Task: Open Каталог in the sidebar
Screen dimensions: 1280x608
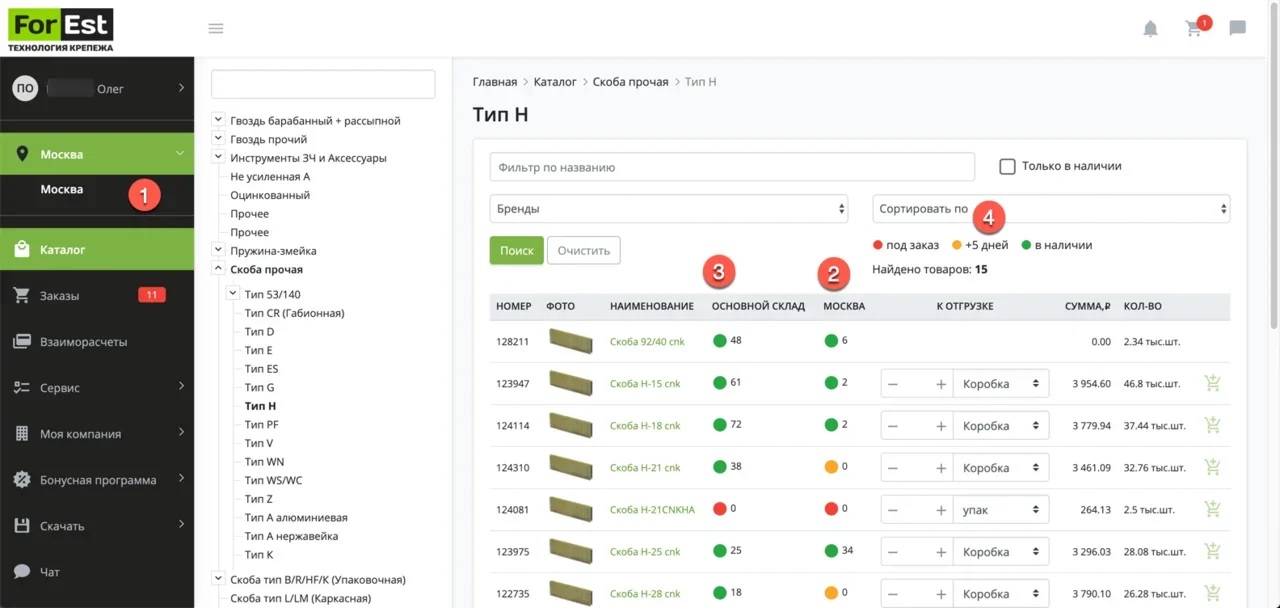Action: (x=97, y=249)
